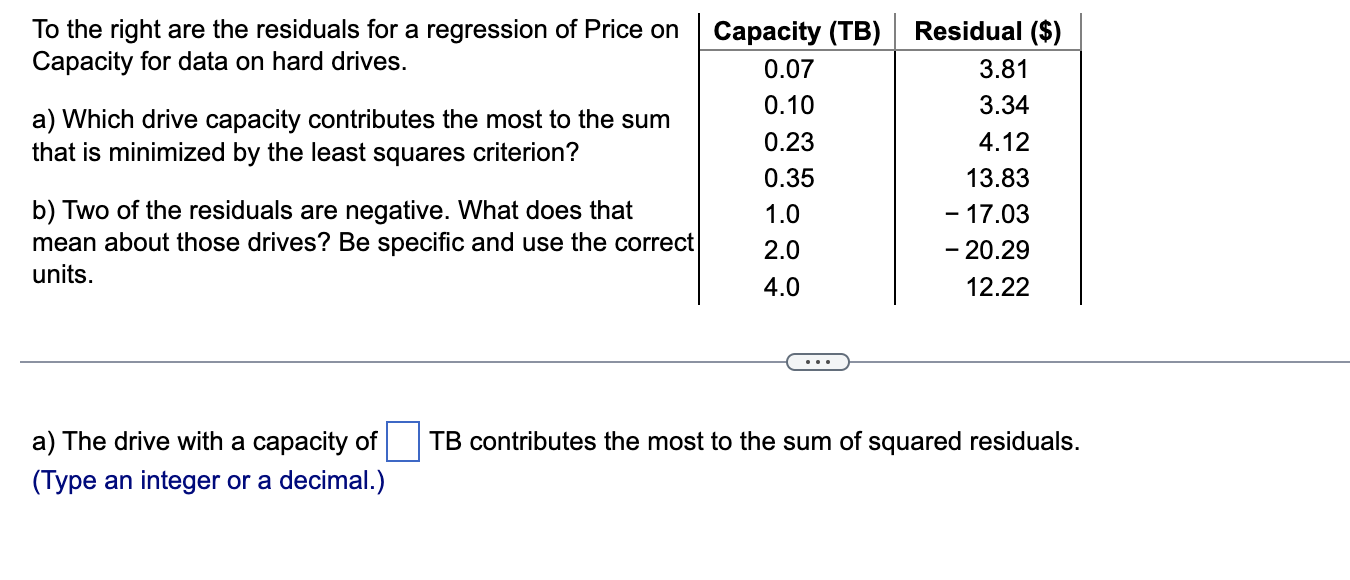Select the part a) question text
The image size is (1350, 580).
pyautogui.click(x=350, y=135)
